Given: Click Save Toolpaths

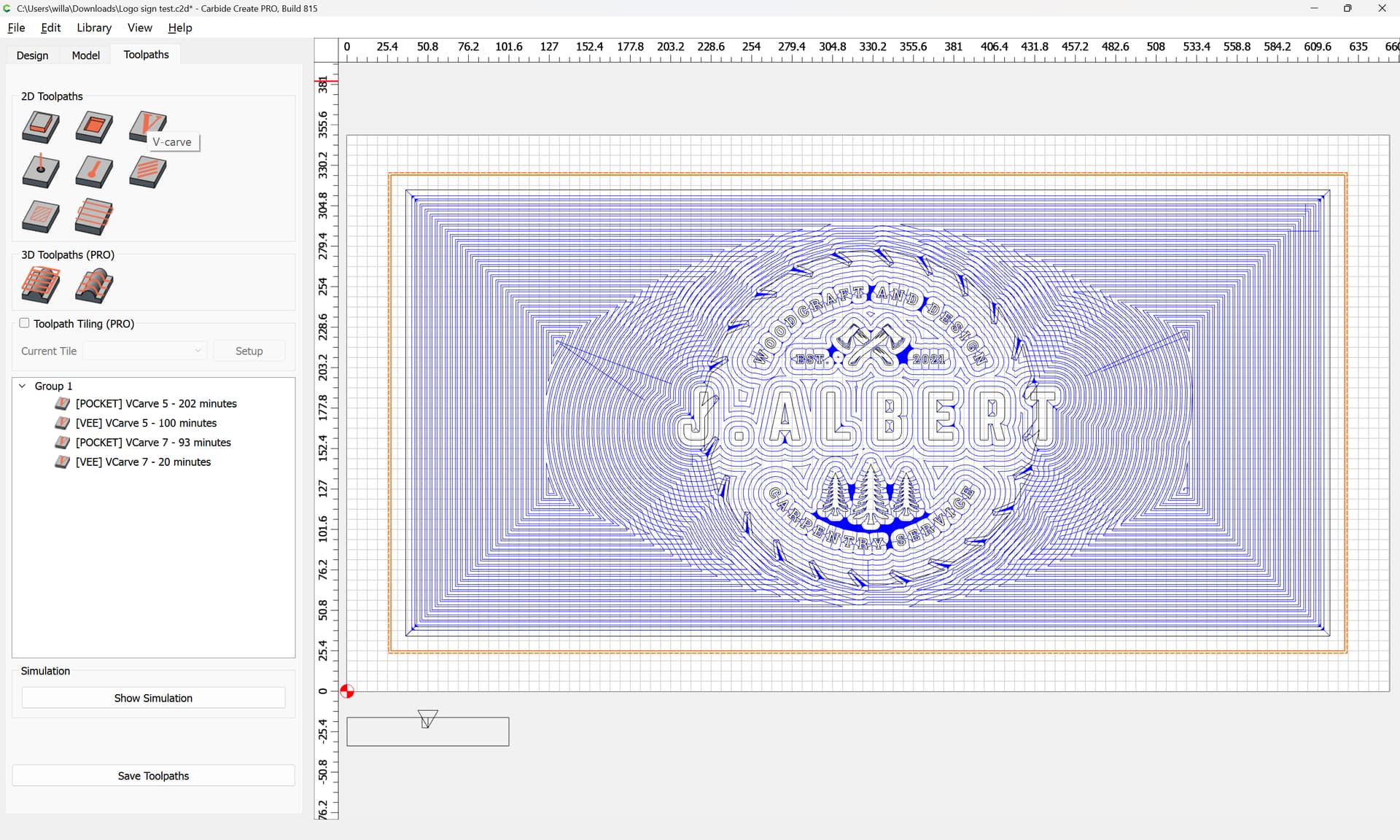Looking at the screenshot, I should coord(153,776).
